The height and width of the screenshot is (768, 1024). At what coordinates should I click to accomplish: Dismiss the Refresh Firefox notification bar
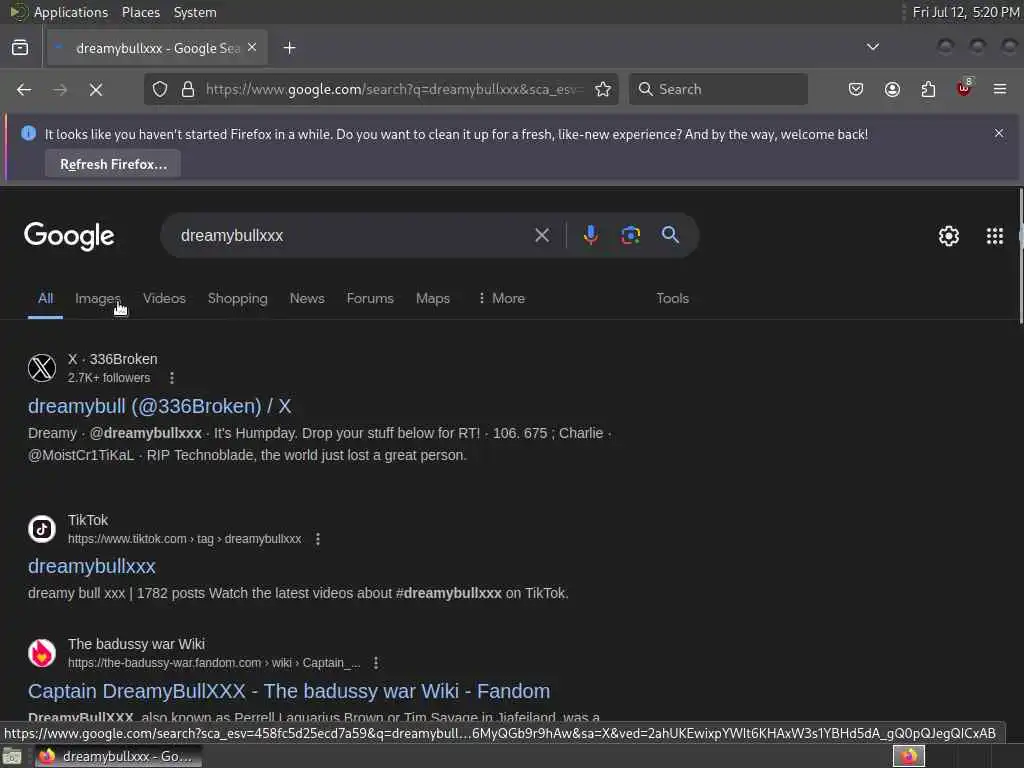pyautogui.click(x=999, y=133)
